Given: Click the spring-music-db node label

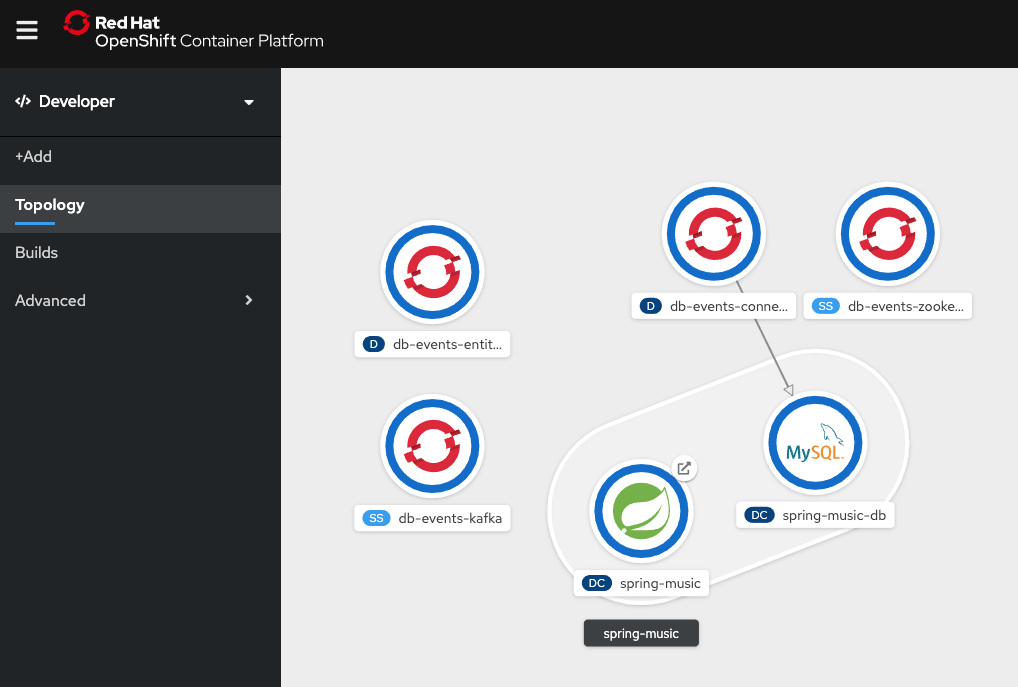Looking at the screenshot, I should point(815,515).
